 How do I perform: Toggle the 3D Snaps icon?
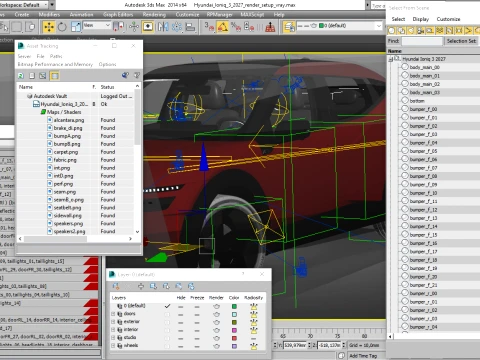coord(209,27)
